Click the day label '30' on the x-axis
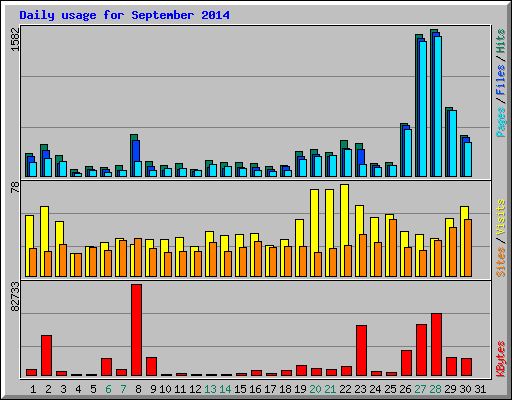The width and height of the screenshot is (512, 400). pos(465,389)
